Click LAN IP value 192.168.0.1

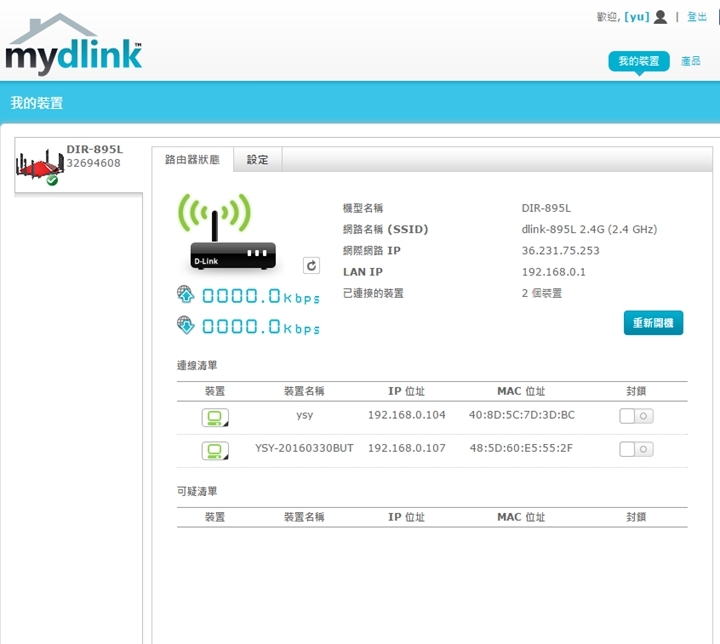554,272
